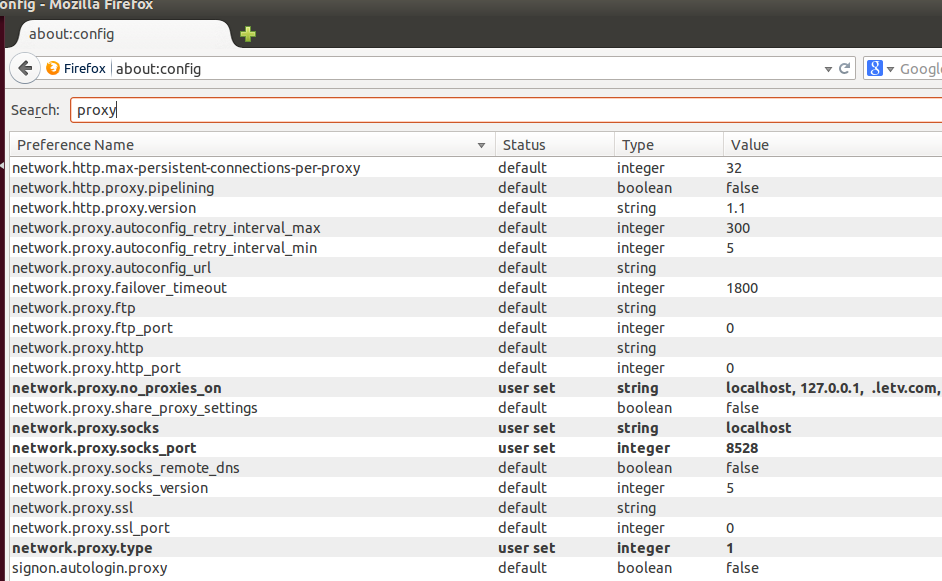
Task: Click the localhost value of network.proxy.socks
Action: pos(758,428)
